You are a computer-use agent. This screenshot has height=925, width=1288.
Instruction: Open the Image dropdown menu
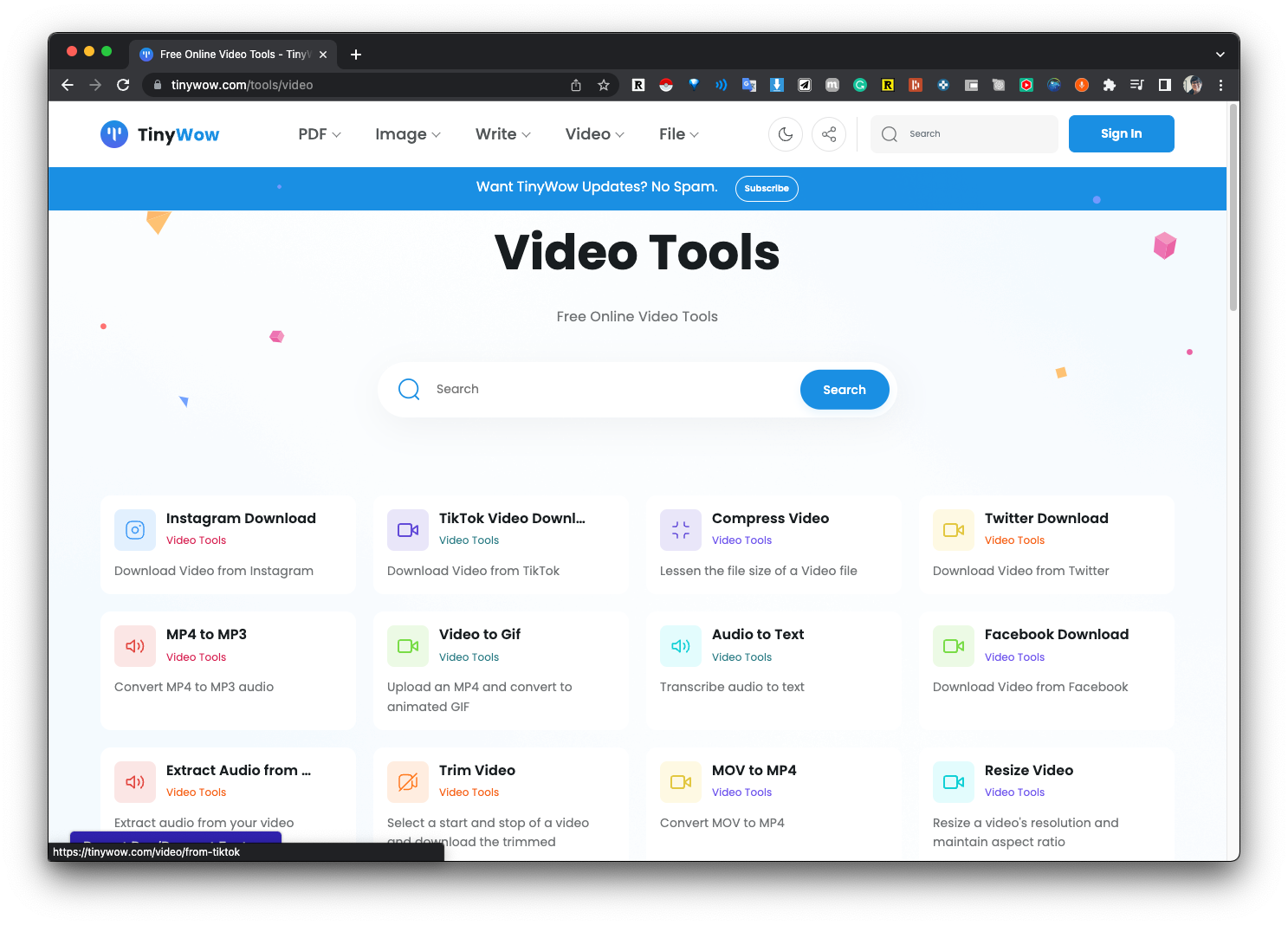click(x=408, y=134)
